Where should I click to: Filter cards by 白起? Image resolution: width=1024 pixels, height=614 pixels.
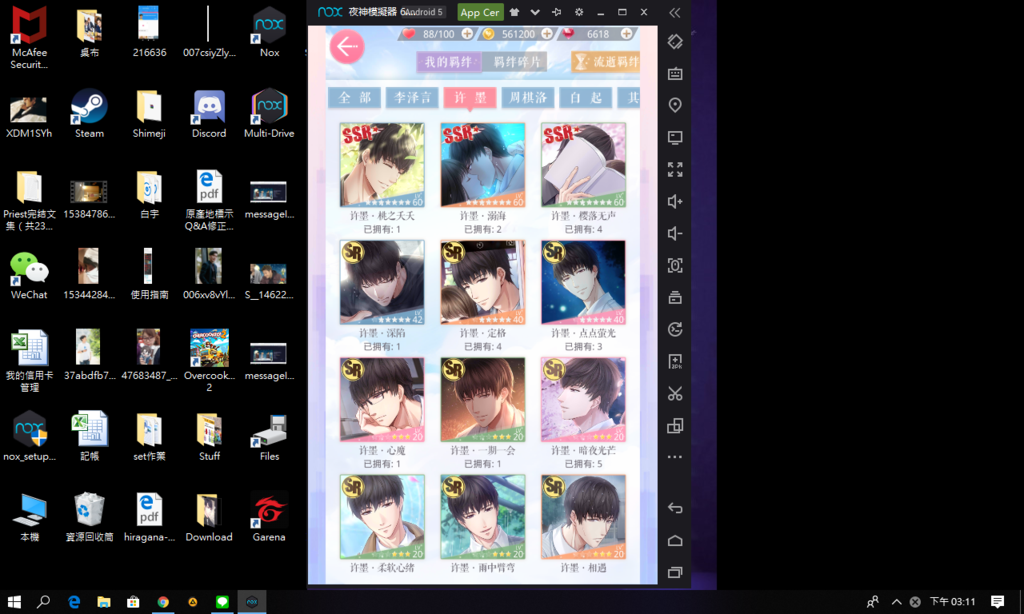[x=584, y=98]
